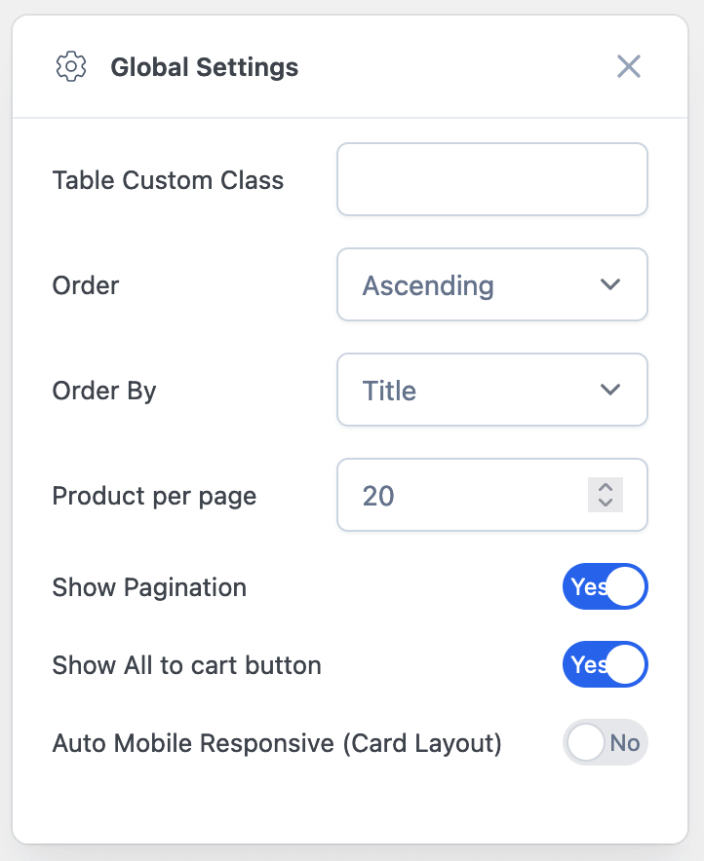
Task: Decrease Product per page with the down arrow
Action: click(605, 502)
